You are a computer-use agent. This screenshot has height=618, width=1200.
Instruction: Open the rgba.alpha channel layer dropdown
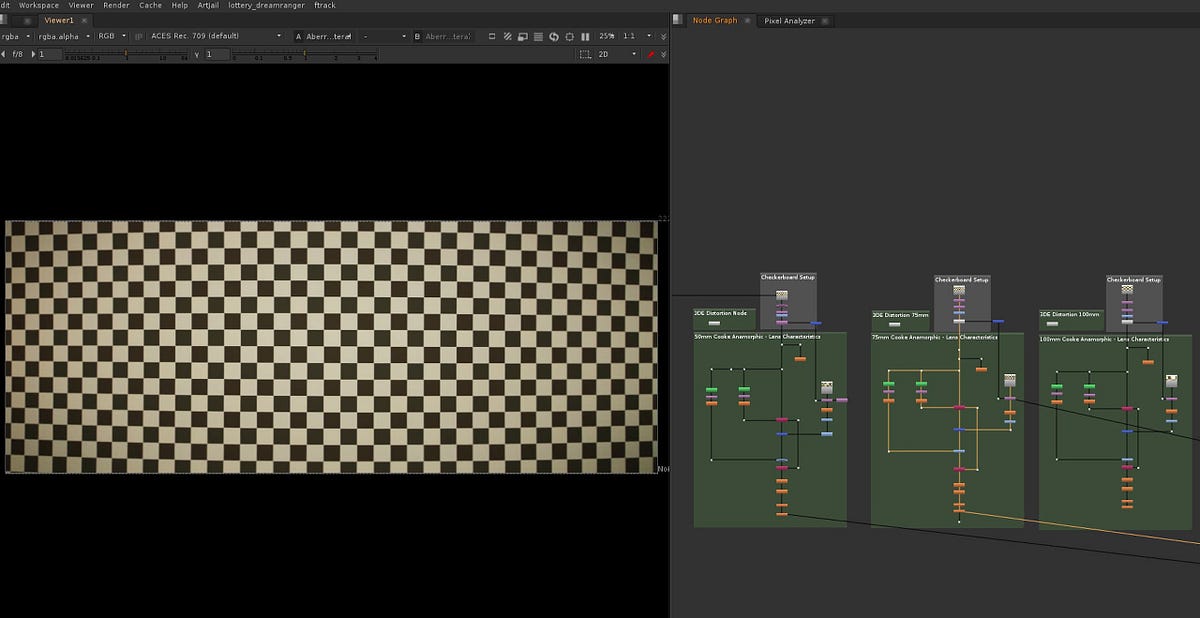[88, 36]
